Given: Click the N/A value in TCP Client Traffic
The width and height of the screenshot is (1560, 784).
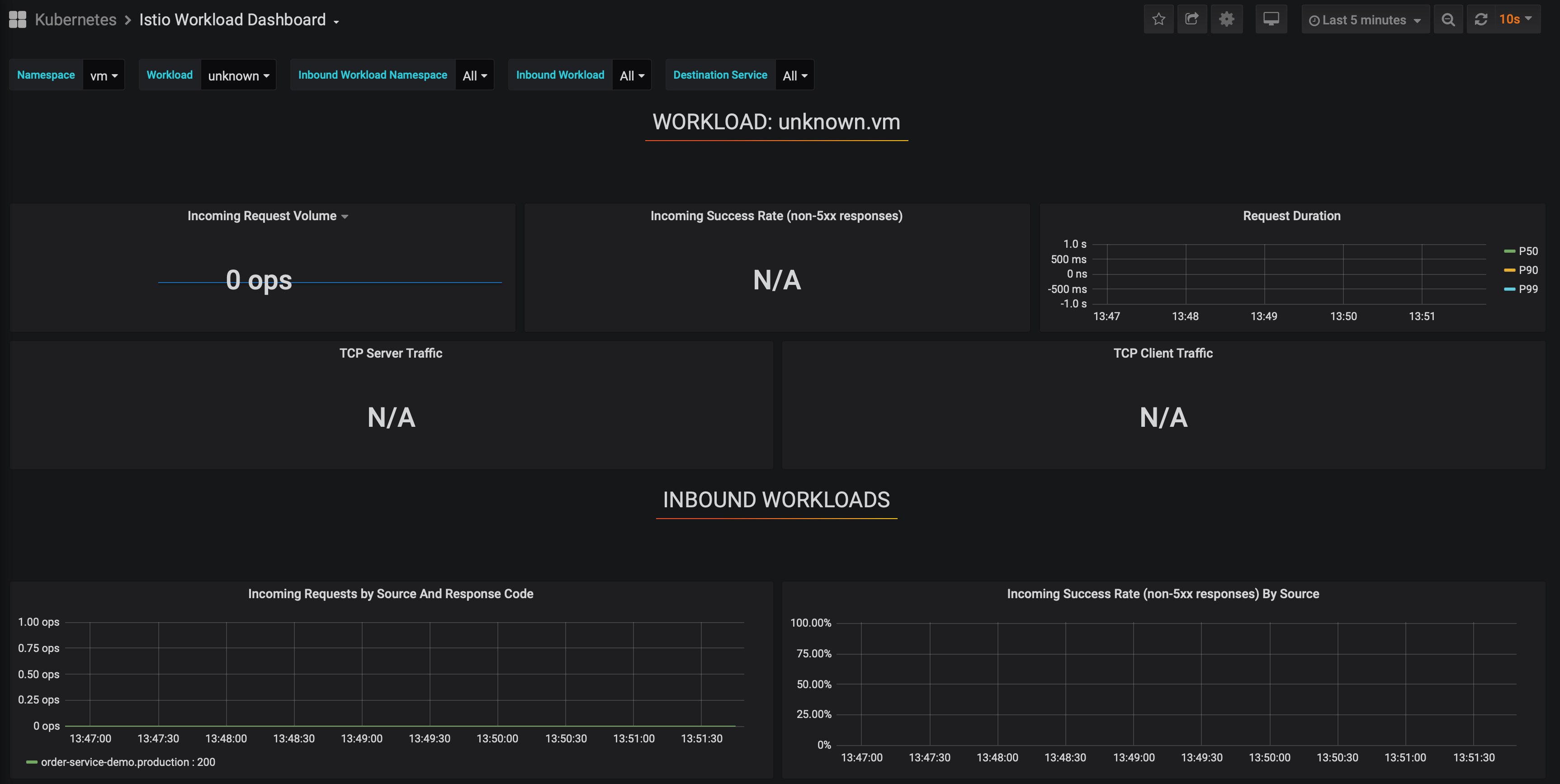Looking at the screenshot, I should tap(1163, 417).
